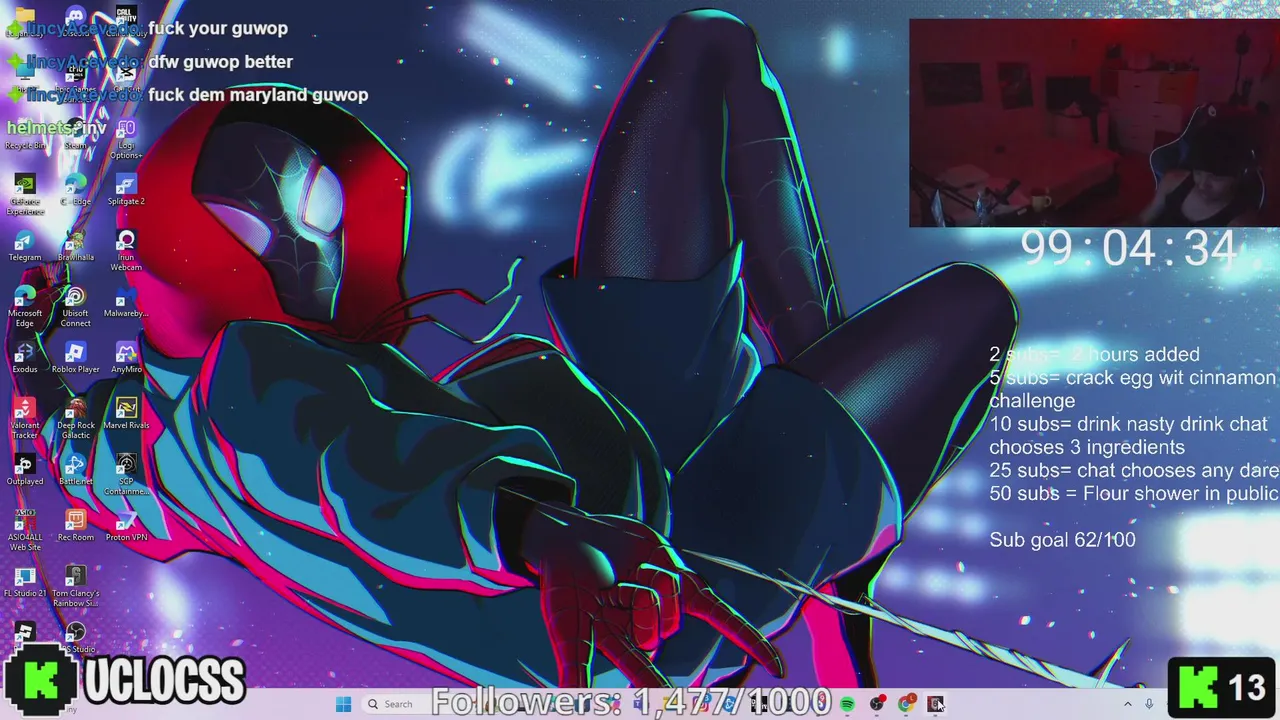Launch Ubisoft Connect shortcut

pyautogui.click(x=75, y=306)
